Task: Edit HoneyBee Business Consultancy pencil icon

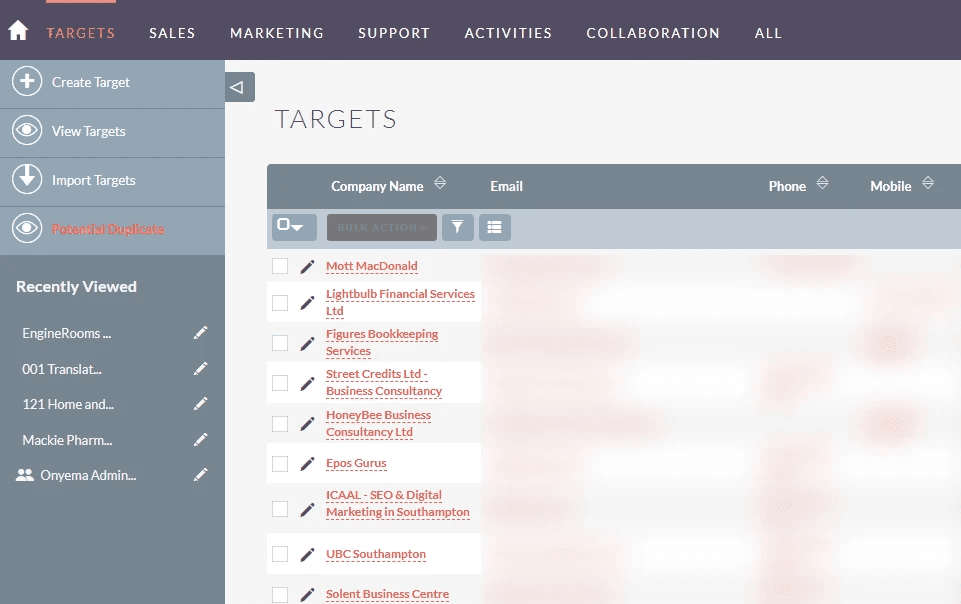Action: point(307,424)
